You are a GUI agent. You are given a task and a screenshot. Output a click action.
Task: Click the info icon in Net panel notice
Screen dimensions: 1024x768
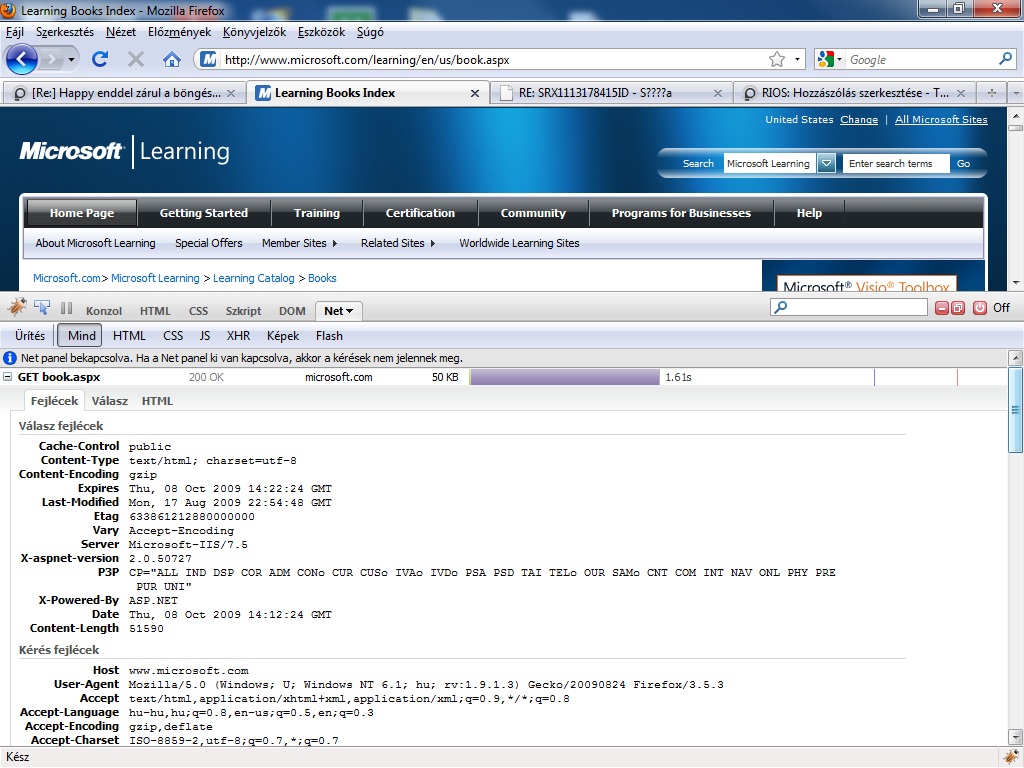[10, 358]
